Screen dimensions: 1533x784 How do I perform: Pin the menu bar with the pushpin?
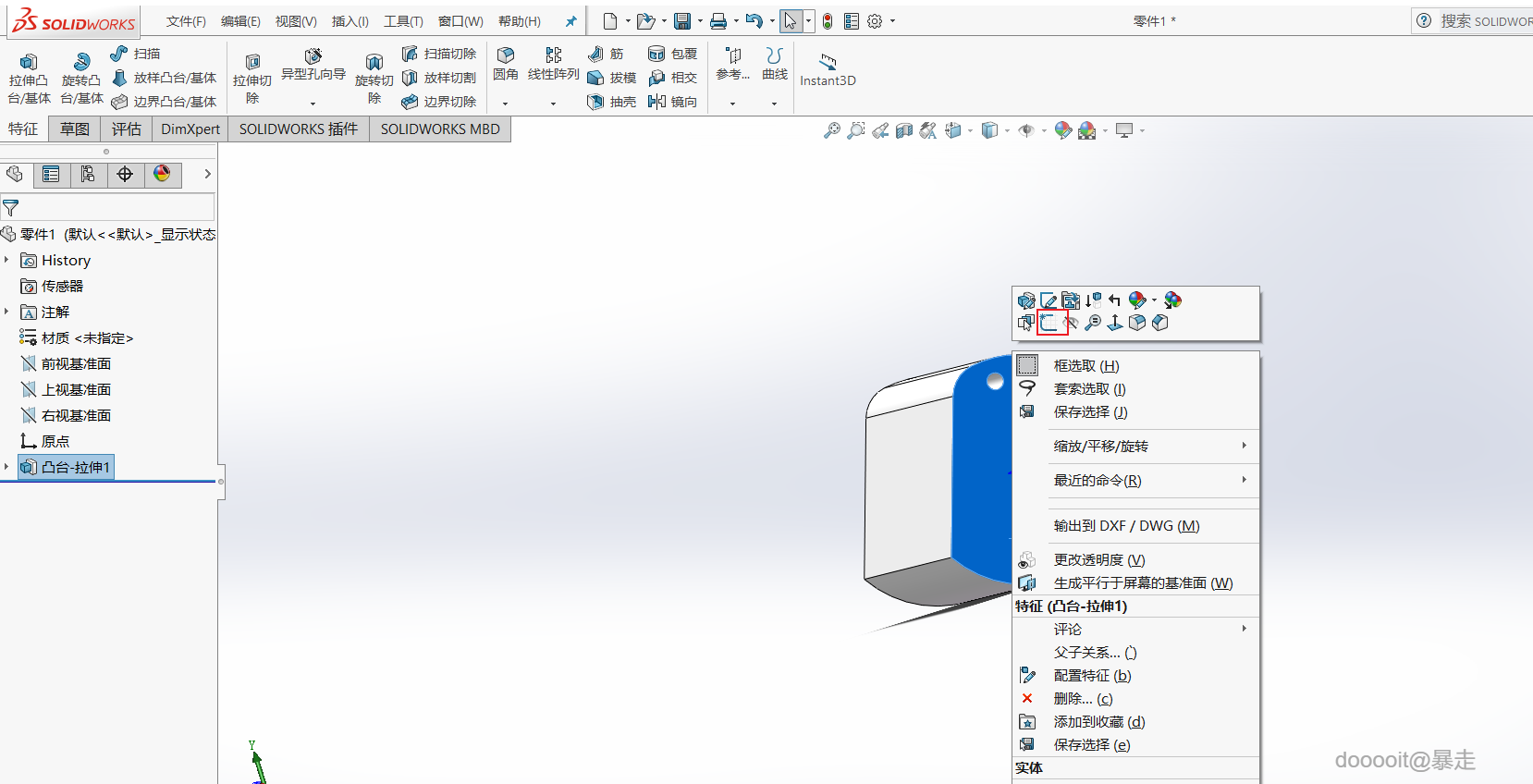click(x=570, y=21)
